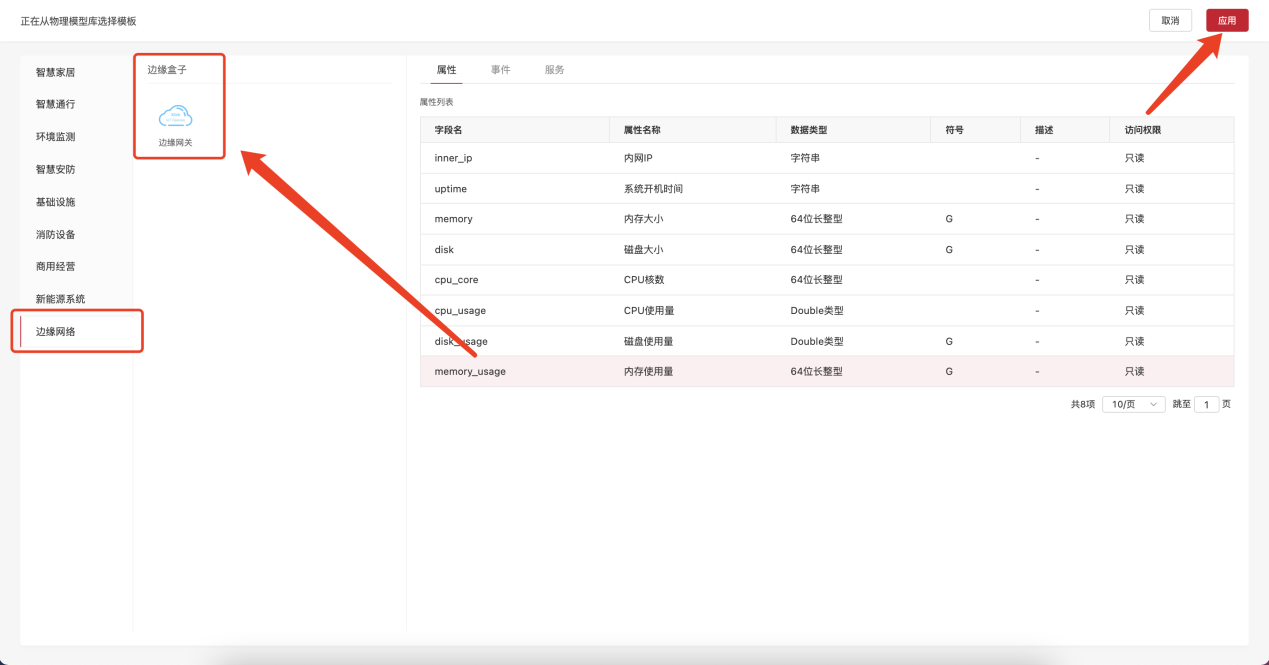The image size is (1269, 665).
Task: Open the 属性 tab
Action: point(446,70)
